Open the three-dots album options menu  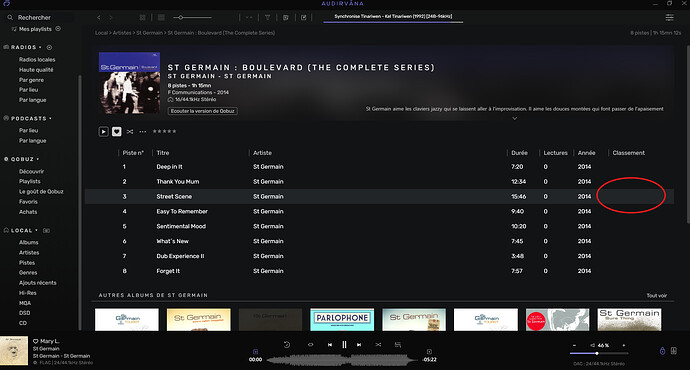pos(143,132)
